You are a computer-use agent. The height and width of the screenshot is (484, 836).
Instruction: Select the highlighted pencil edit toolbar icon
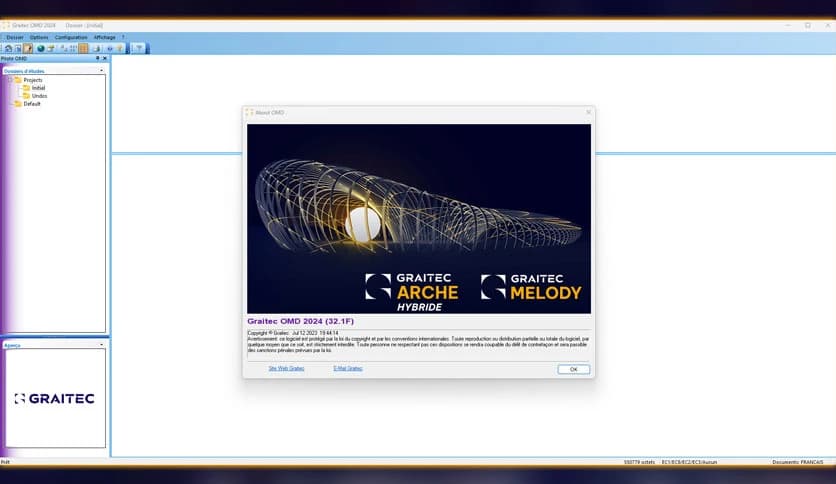28,49
